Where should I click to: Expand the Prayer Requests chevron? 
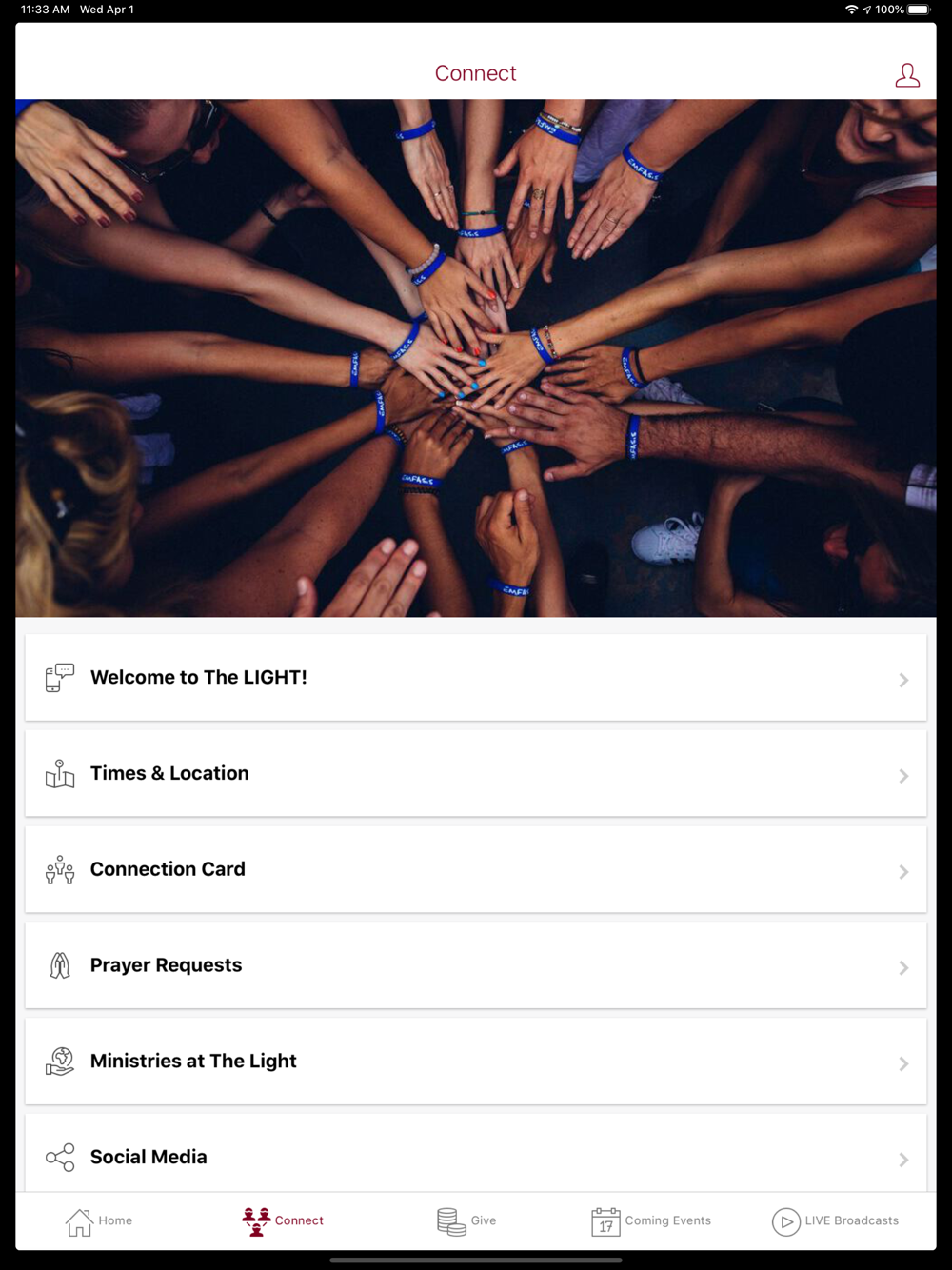click(903, 967)
